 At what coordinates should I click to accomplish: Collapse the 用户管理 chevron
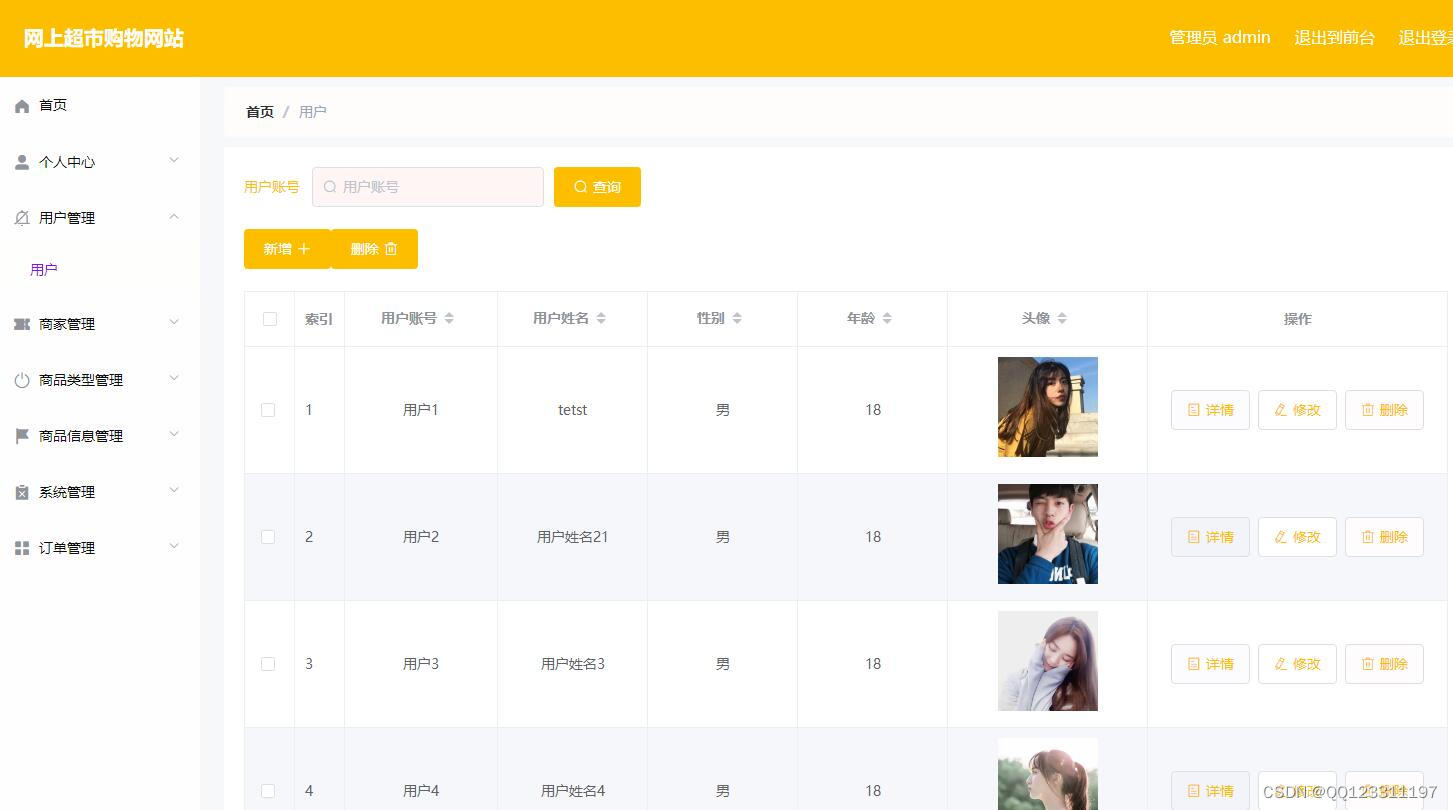(174, 216)
